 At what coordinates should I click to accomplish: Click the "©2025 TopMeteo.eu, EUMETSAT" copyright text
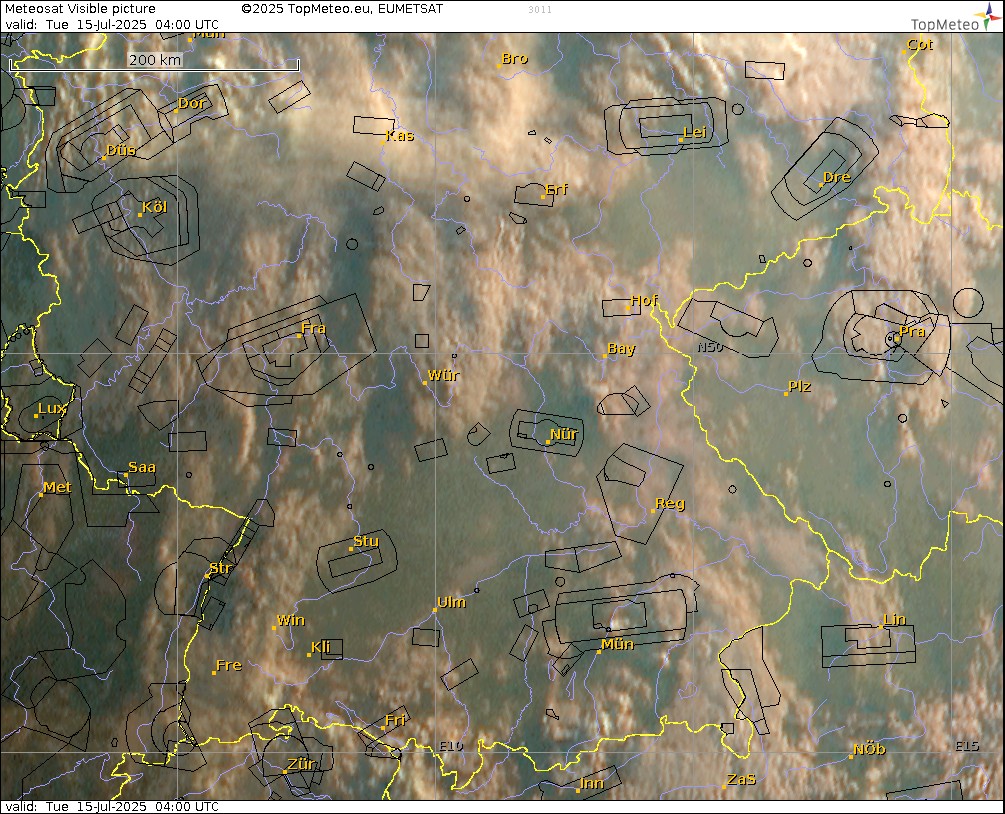342,9
